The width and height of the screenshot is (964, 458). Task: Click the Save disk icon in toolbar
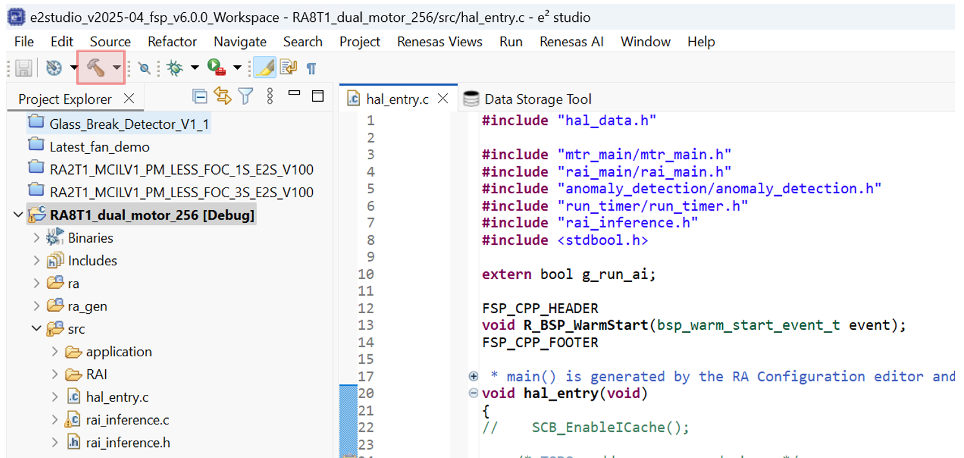23,68
